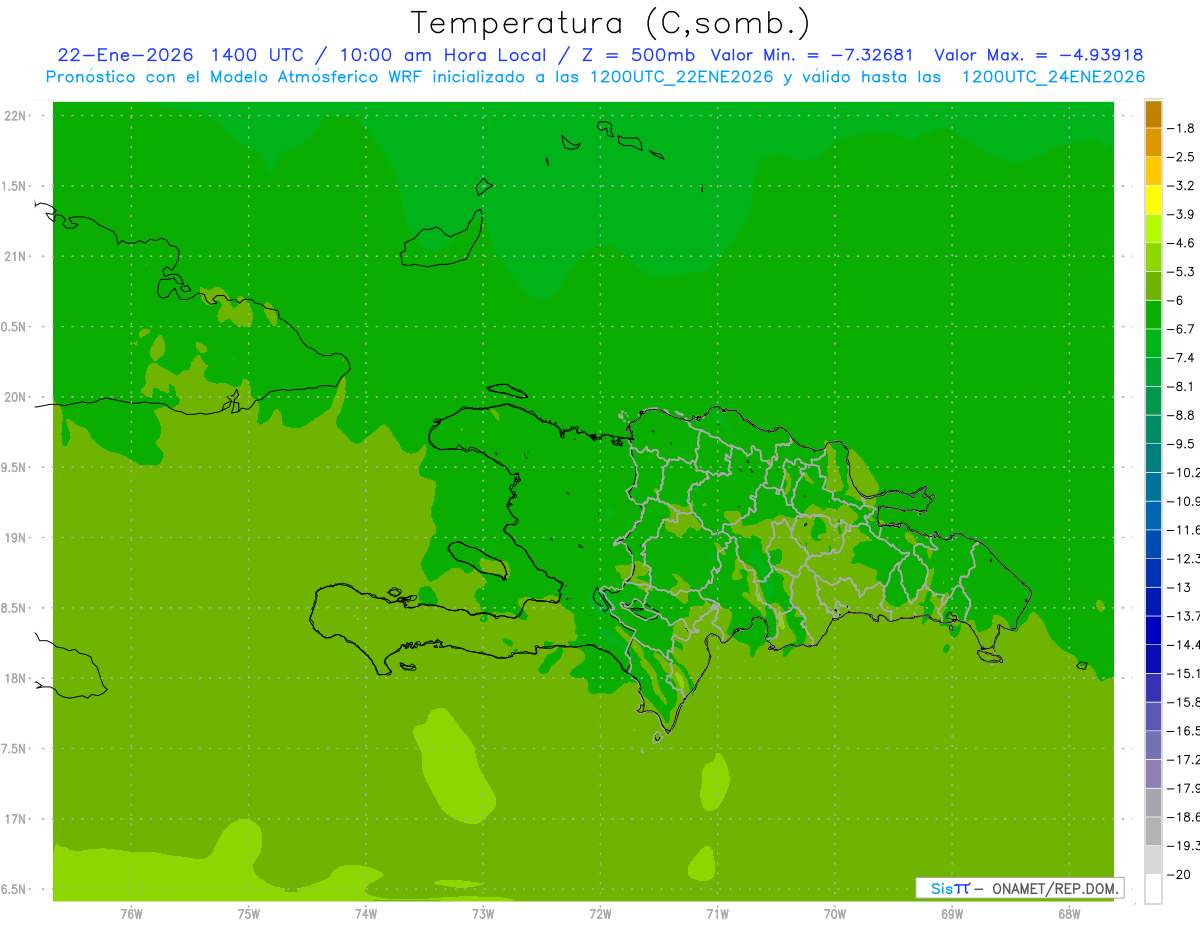Viewport: 1200px width, 927px height.
Task: Click the yellow swatch between -3.2 and -3.9
Action: point(1153,200)
